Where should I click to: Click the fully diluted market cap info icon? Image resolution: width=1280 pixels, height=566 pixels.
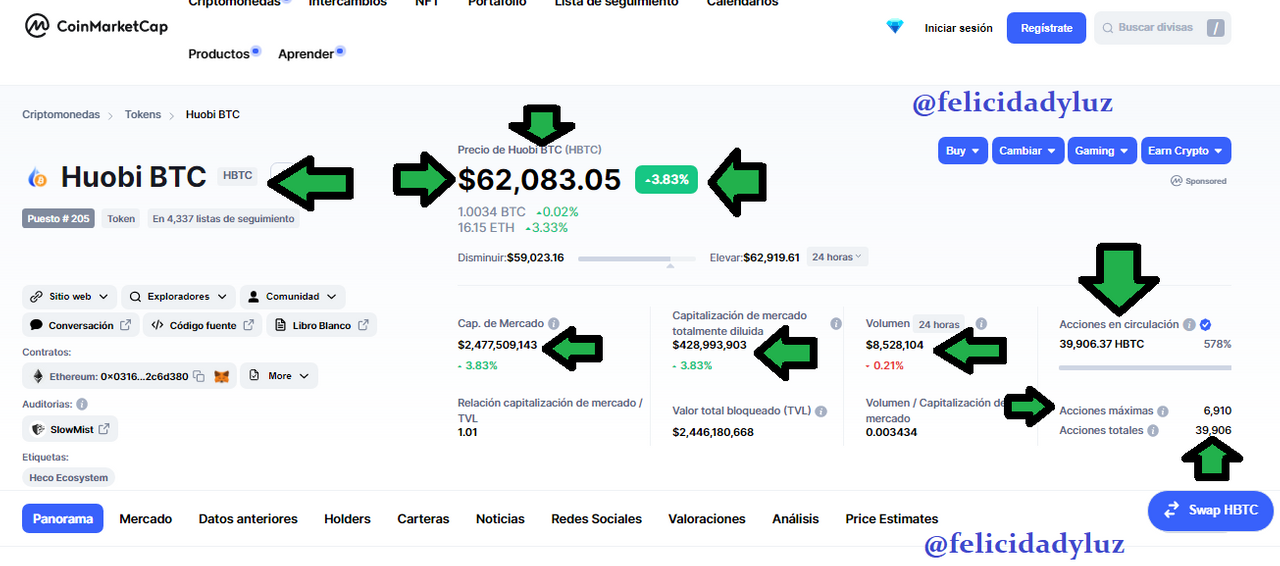(836, 324)
